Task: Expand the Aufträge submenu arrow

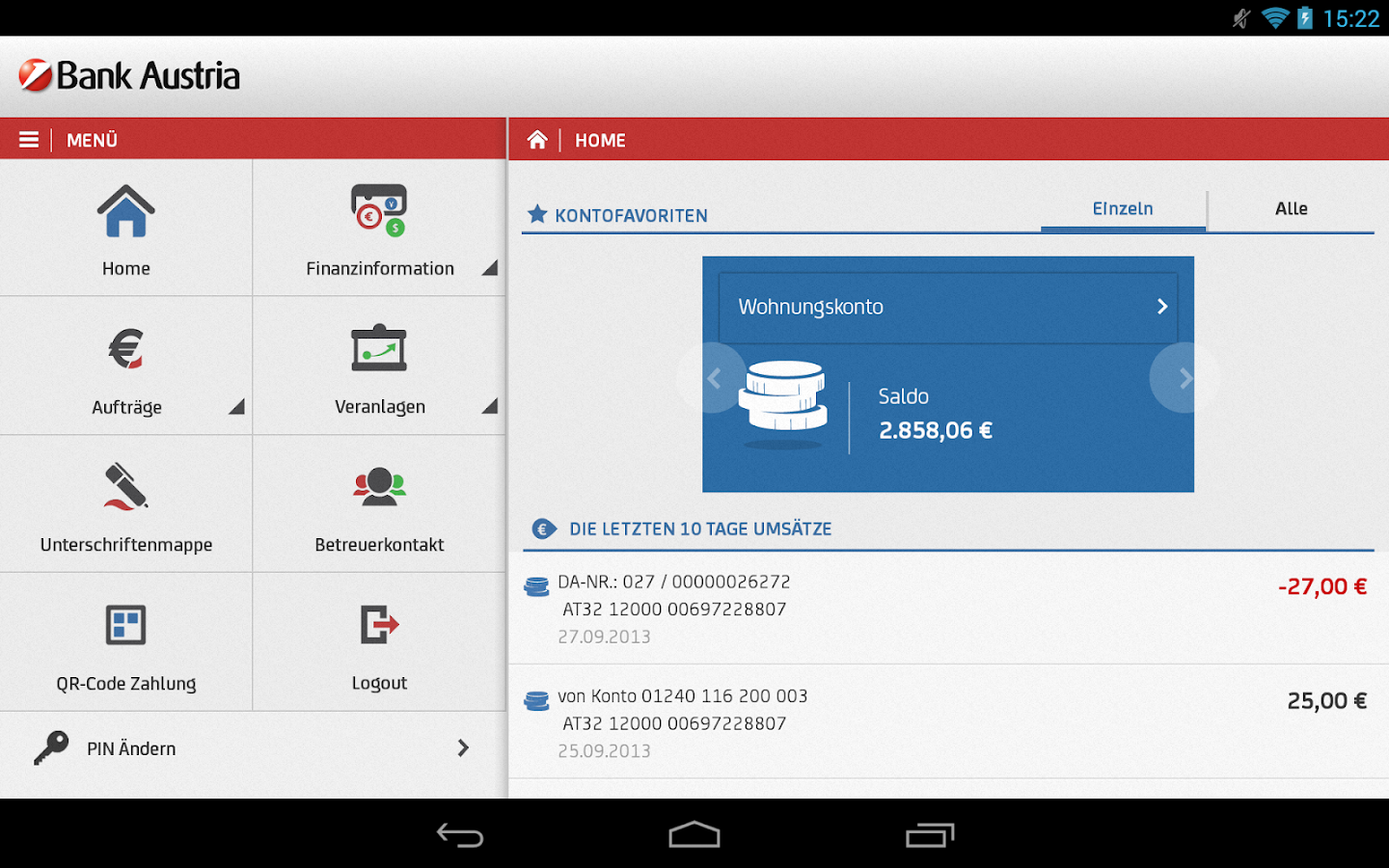Action: pos(237,408)
